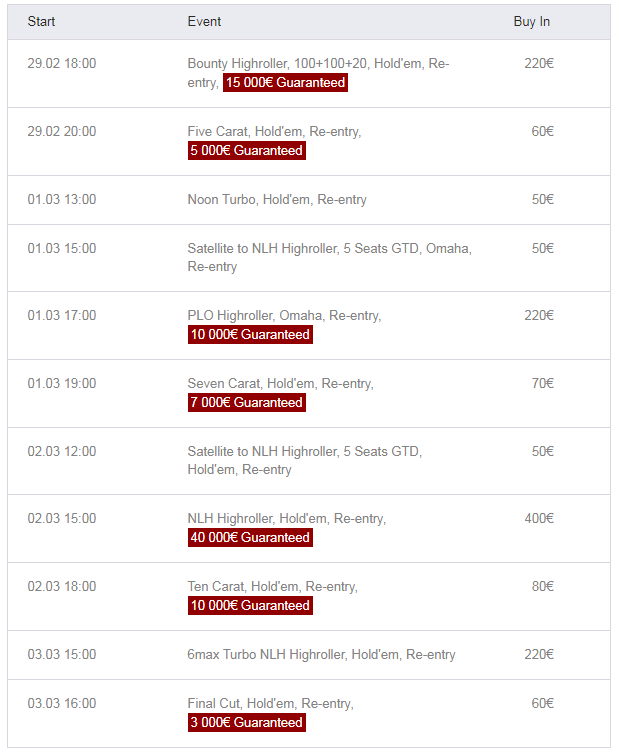The height and width of the screenshot is (754, 619).
Task: Click the Buy In column header
Action: coord(531,22)
